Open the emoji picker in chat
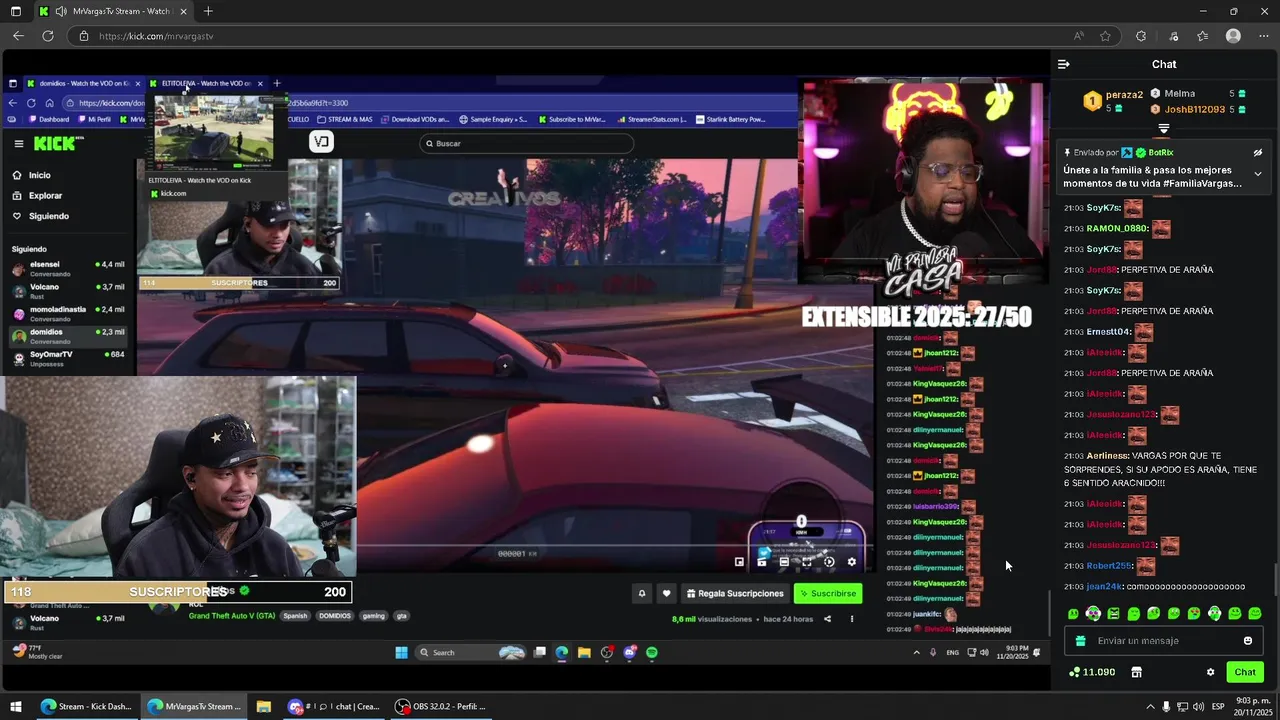Image resolution: width=1280 pixels, height=720 pixels. [x=1248, y=641]
